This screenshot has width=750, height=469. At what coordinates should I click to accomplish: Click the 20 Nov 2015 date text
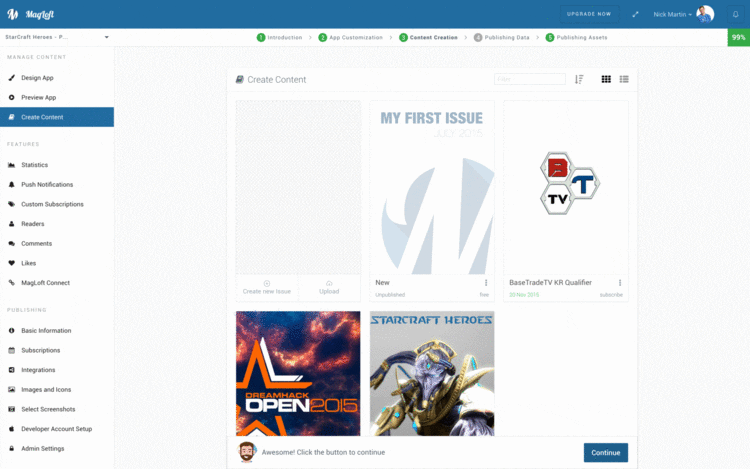[x=524, y=294]
